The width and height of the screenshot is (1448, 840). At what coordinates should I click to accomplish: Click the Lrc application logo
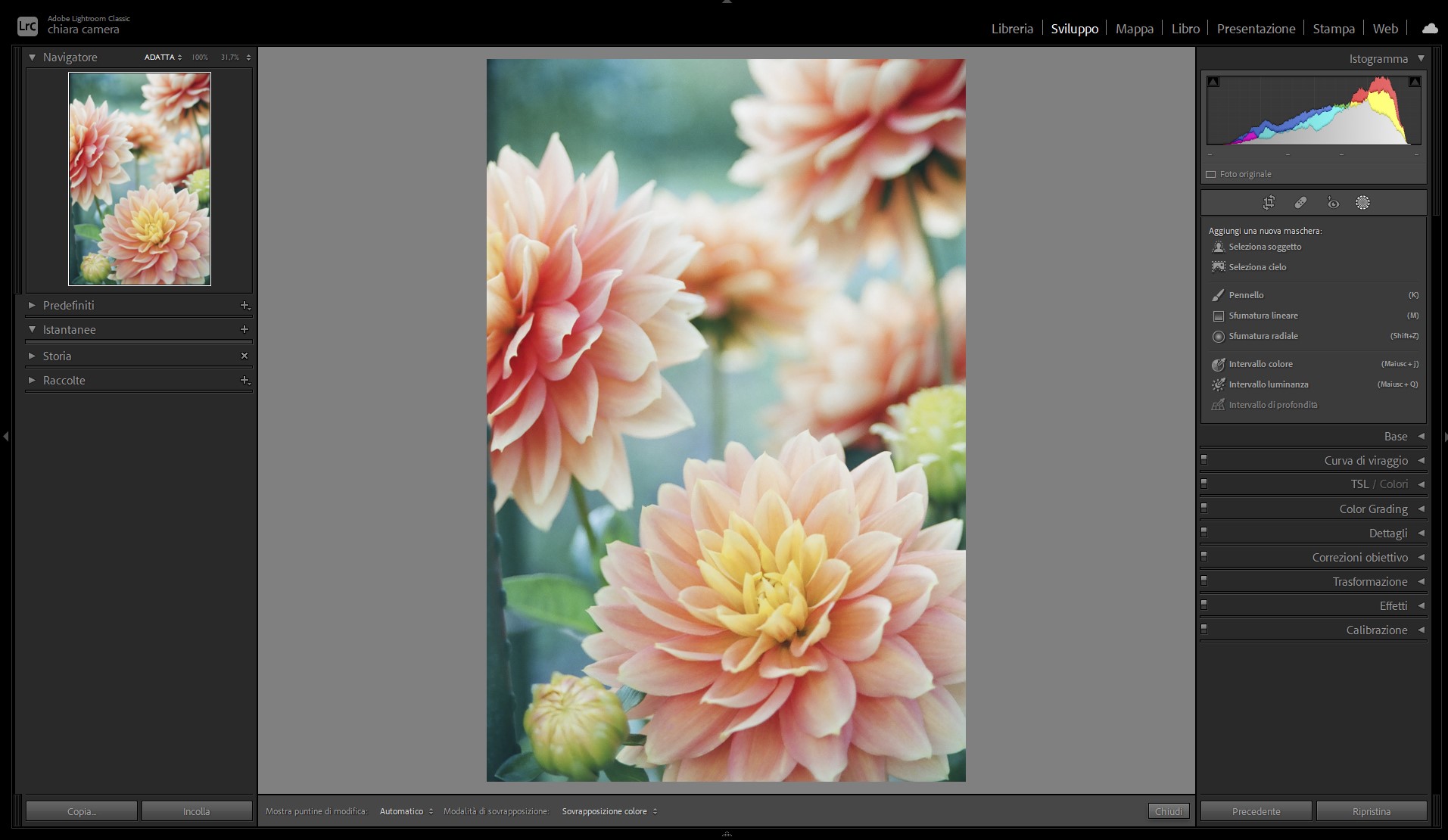pyautogui.click(x=27, y=26)
